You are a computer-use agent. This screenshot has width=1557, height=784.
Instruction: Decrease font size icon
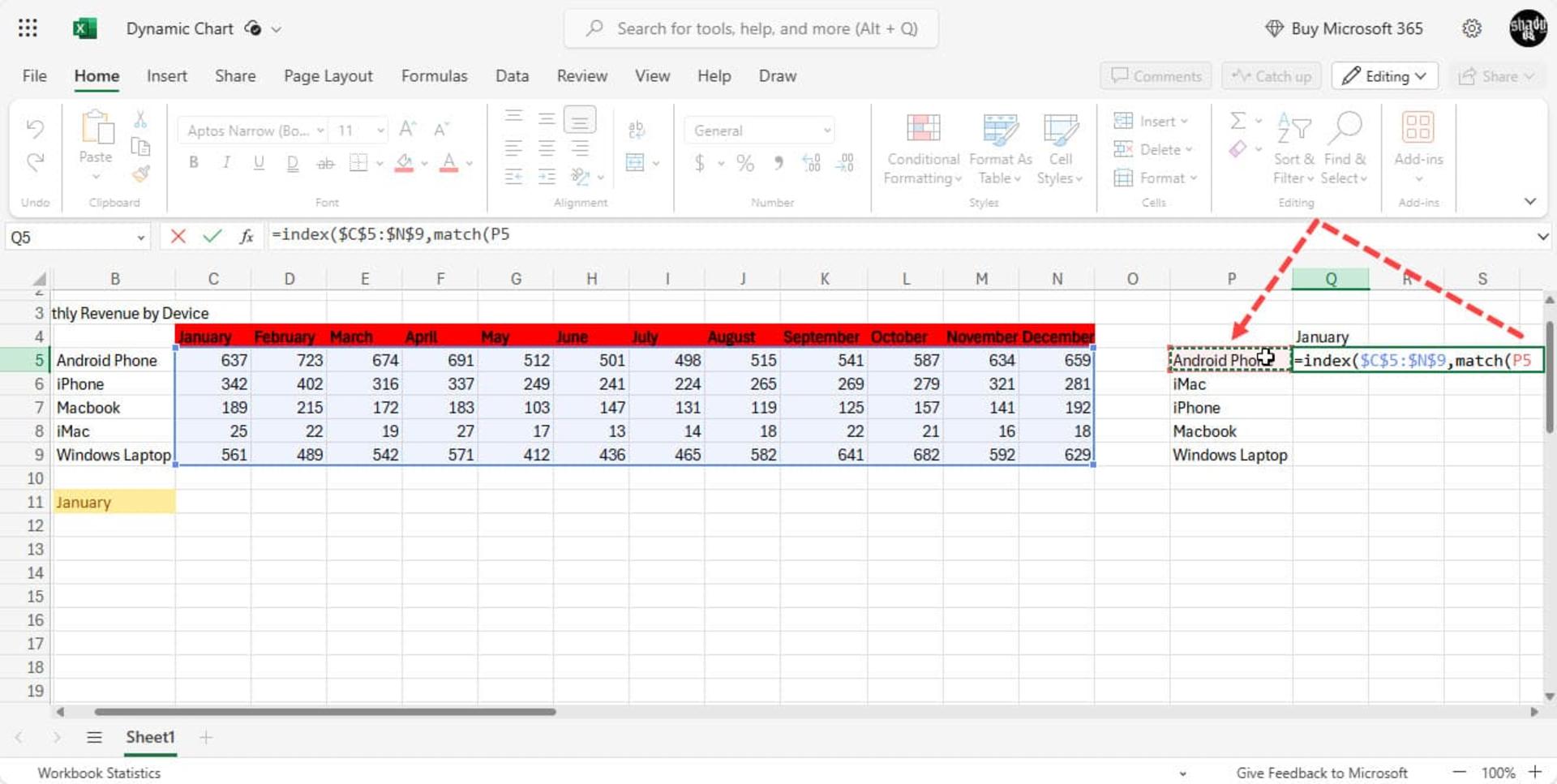pos(441,129)
